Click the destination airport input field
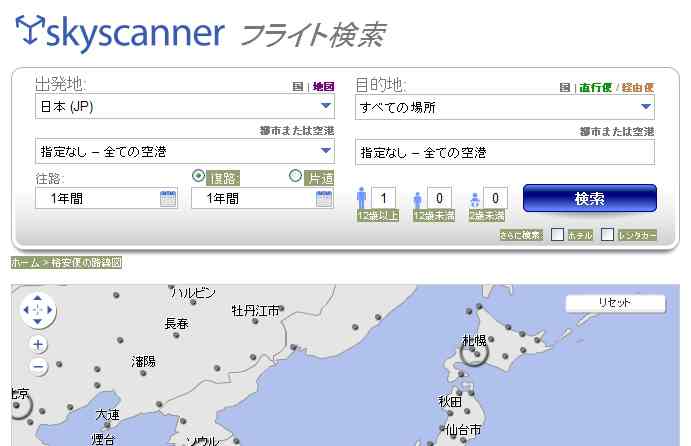 505,152
